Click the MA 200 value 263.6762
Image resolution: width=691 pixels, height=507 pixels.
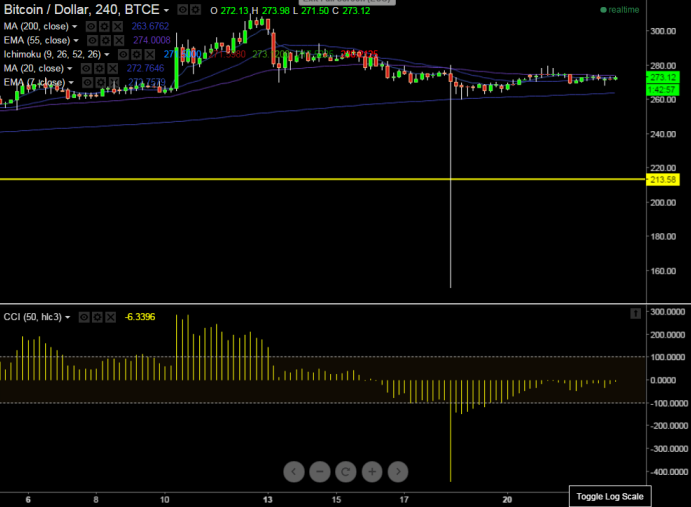coord(150,26)
